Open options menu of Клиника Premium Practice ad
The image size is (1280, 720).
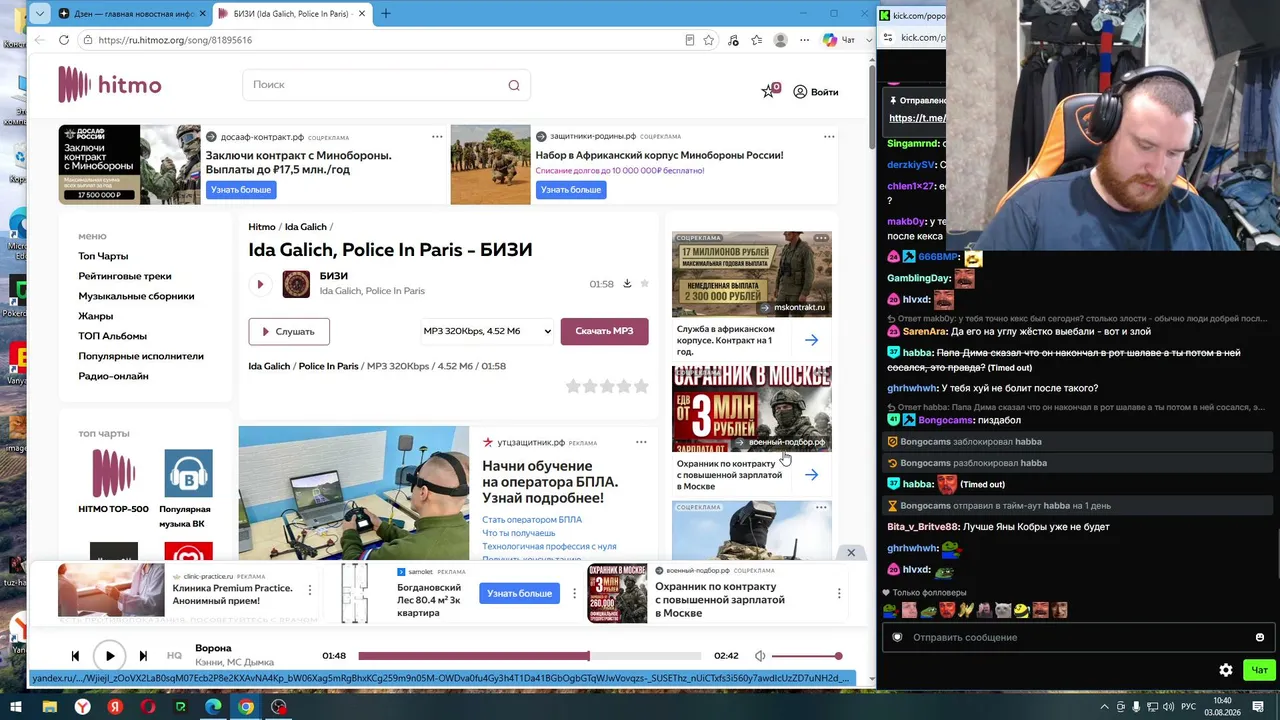coord(310,591)
